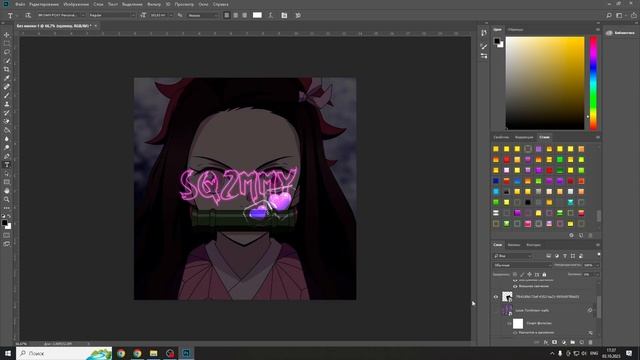The image size is (640, 360).
Task: Center the text alignment
Action: tap(236, 15)
